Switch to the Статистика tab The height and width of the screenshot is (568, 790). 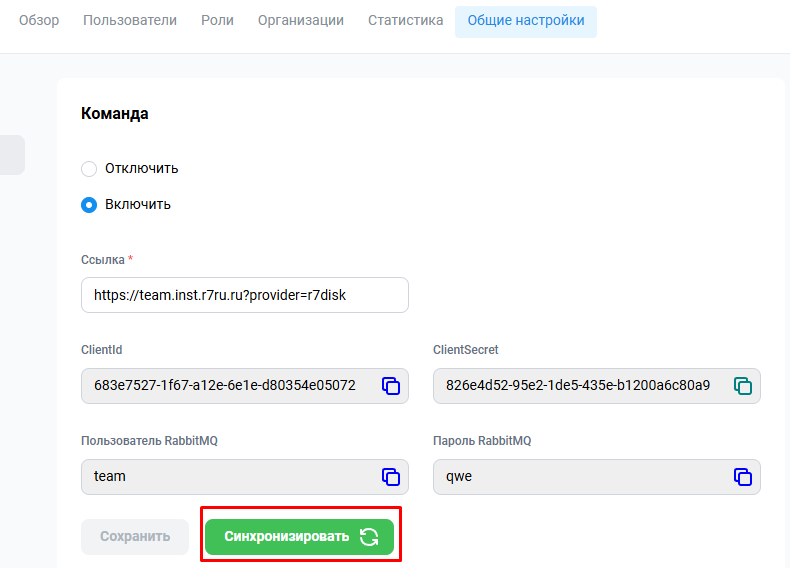click(405, 21)
